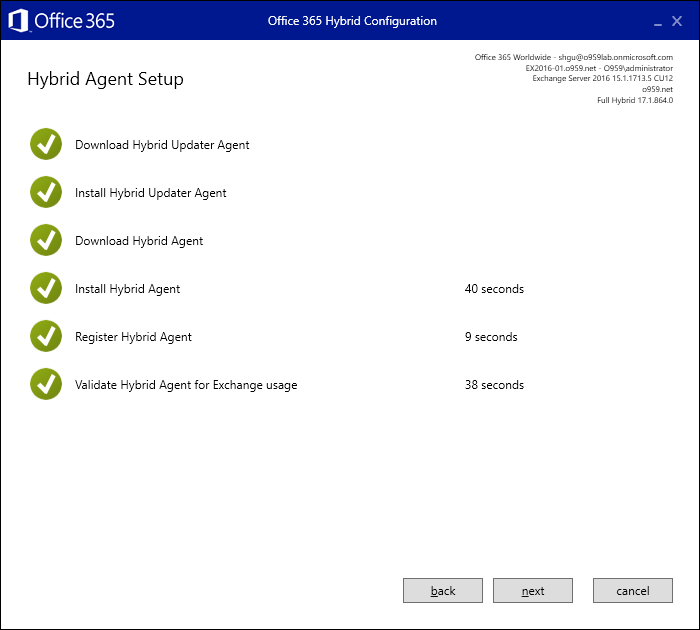The height and width of the screenshot is (630, 700).
Task: Click the '38 seconds' duration value
Action: [x=494, y=385]
